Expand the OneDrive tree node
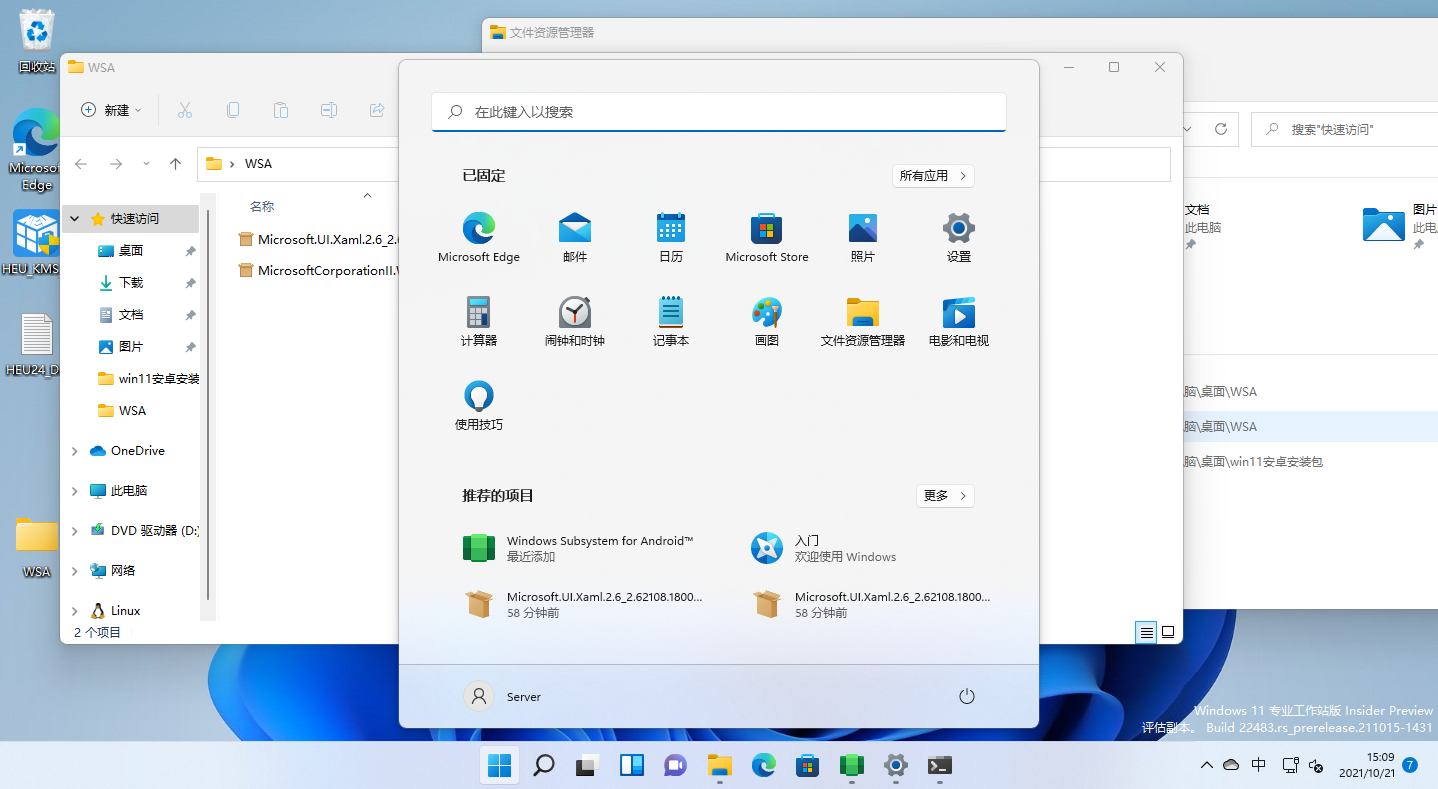 tap(75, 451)
